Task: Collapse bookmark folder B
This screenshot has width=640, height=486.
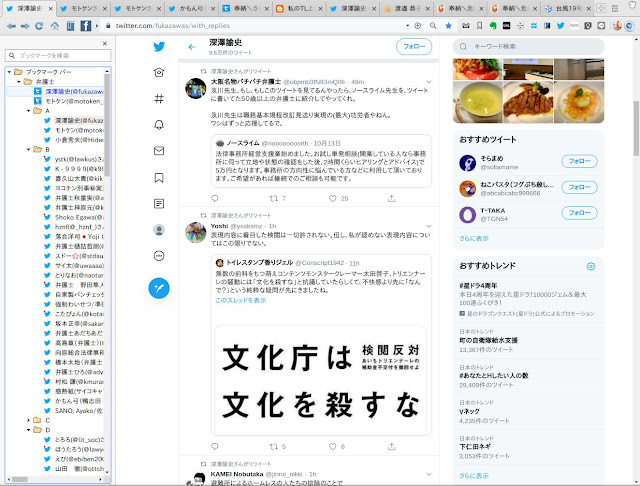Action: pos(29,149)
